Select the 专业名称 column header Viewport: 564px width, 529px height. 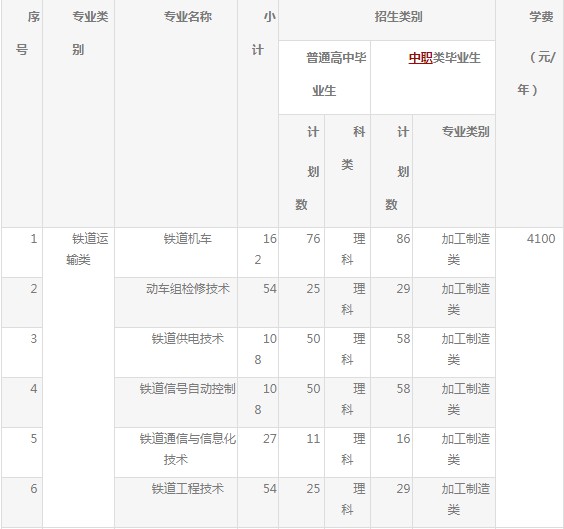[176, 113]
